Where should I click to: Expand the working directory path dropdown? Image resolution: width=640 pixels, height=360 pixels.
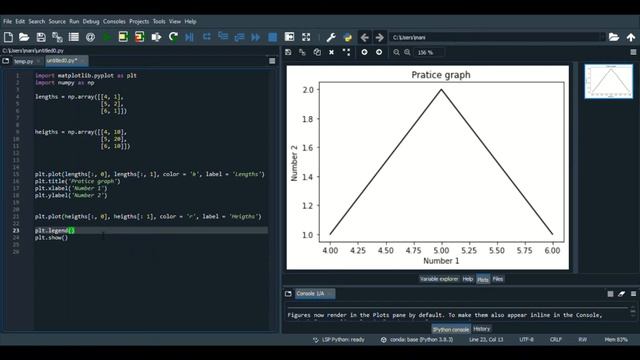(x=602, y=37)
